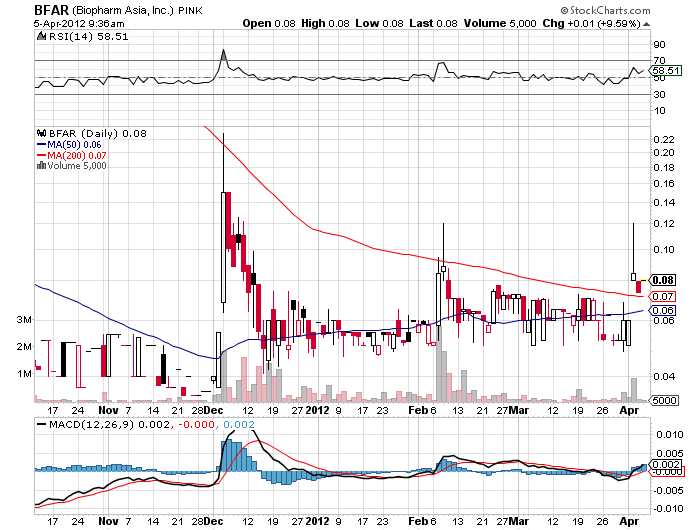
Task: Click the Last 0.08 header value
Action: coord(433,24)
